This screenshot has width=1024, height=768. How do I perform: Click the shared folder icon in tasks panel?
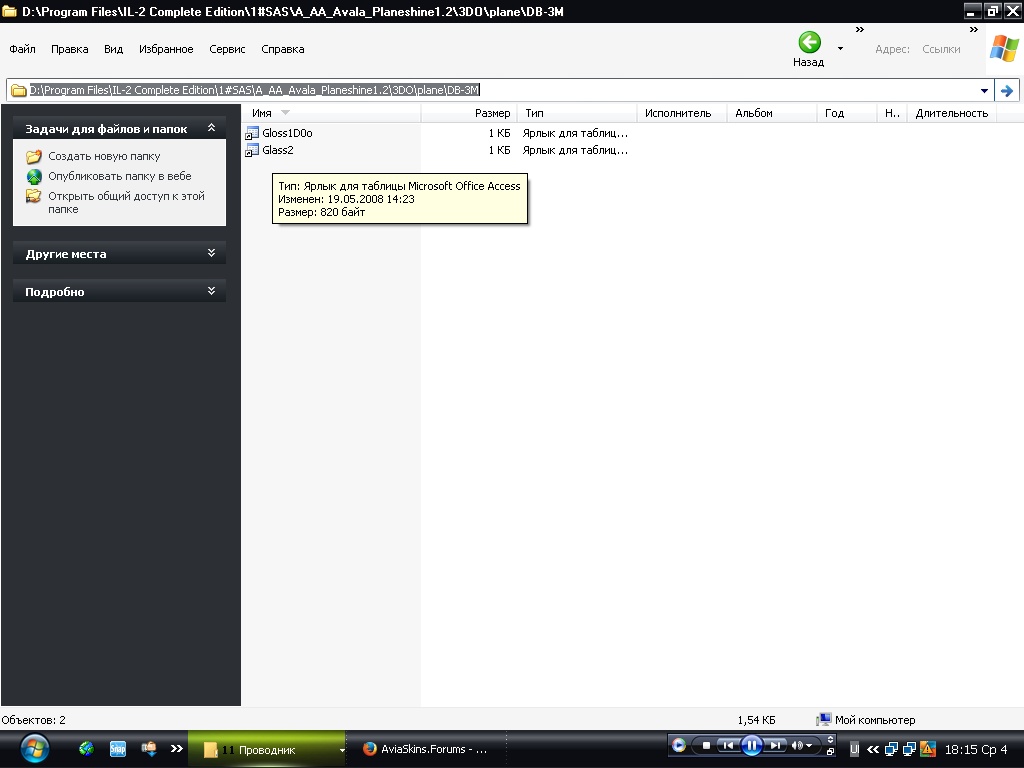34,196
